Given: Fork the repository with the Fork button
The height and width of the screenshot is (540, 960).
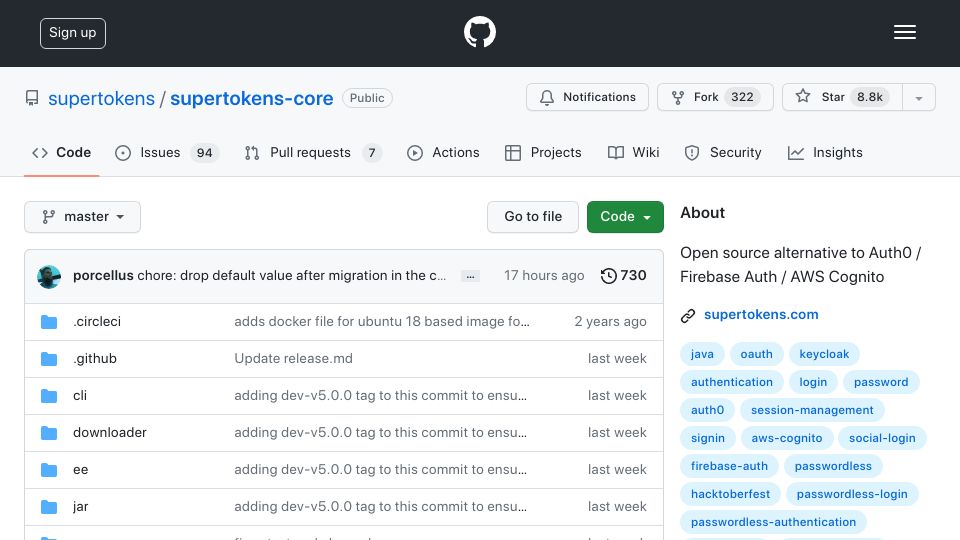Looking at the screenshot, I should point(715,97).
